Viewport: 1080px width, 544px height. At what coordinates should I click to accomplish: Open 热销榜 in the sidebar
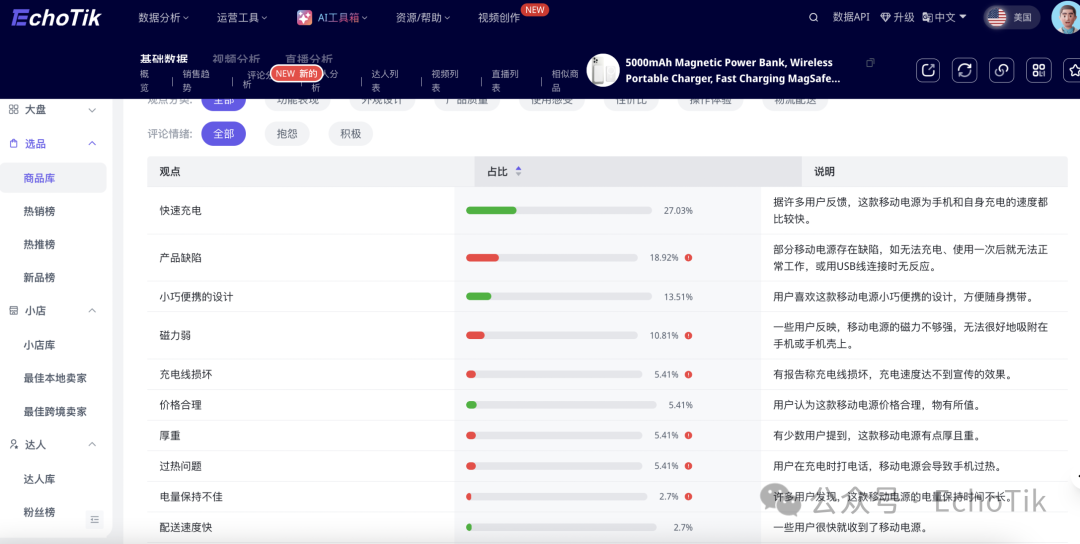(39, 211)
